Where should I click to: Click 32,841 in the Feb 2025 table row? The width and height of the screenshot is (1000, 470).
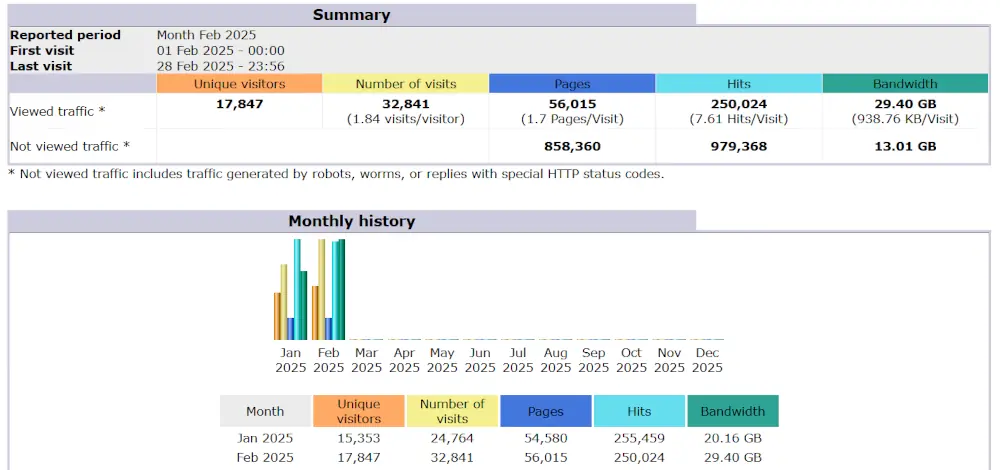452,457
